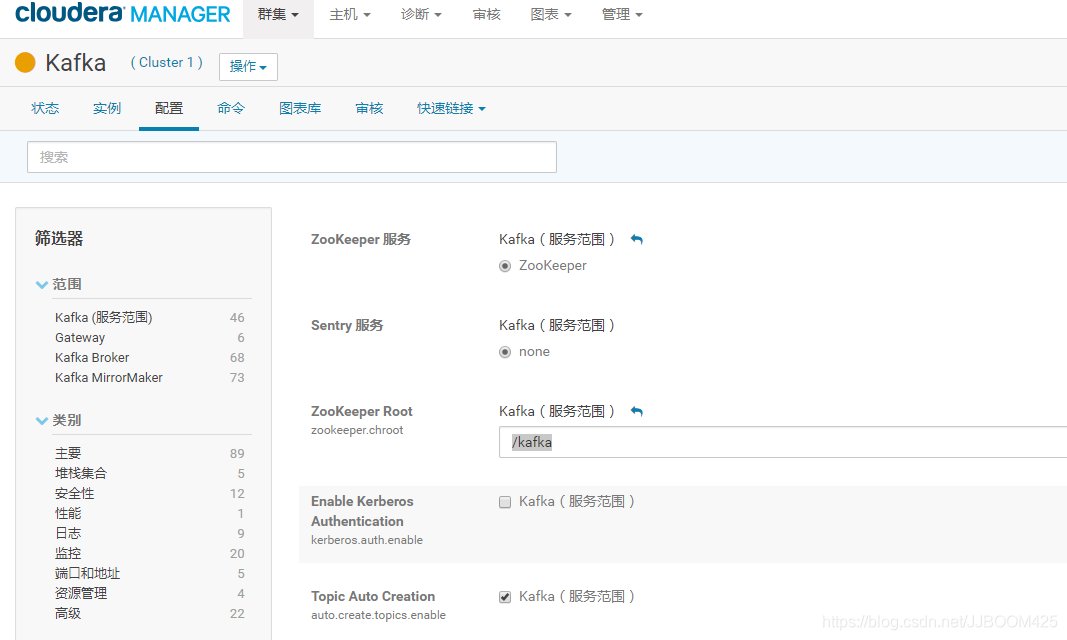The width and height of the screenshot is (1067, 640).
Task: Select the none radio for Sentry 服务
Action: [505, 352]
